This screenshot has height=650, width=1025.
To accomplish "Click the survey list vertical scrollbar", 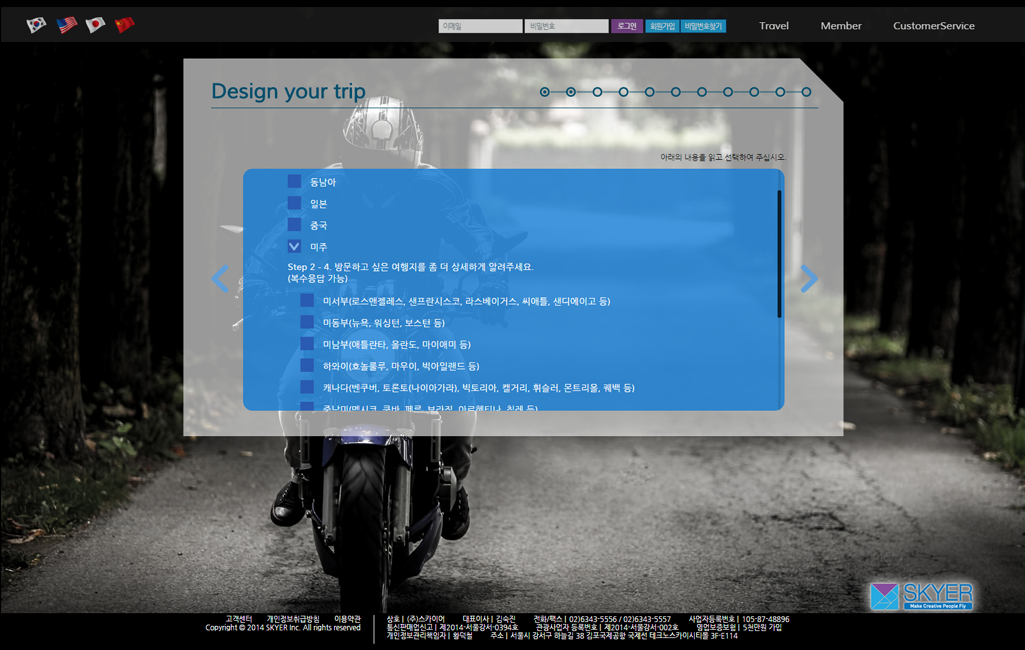I will tap(779, 254).
